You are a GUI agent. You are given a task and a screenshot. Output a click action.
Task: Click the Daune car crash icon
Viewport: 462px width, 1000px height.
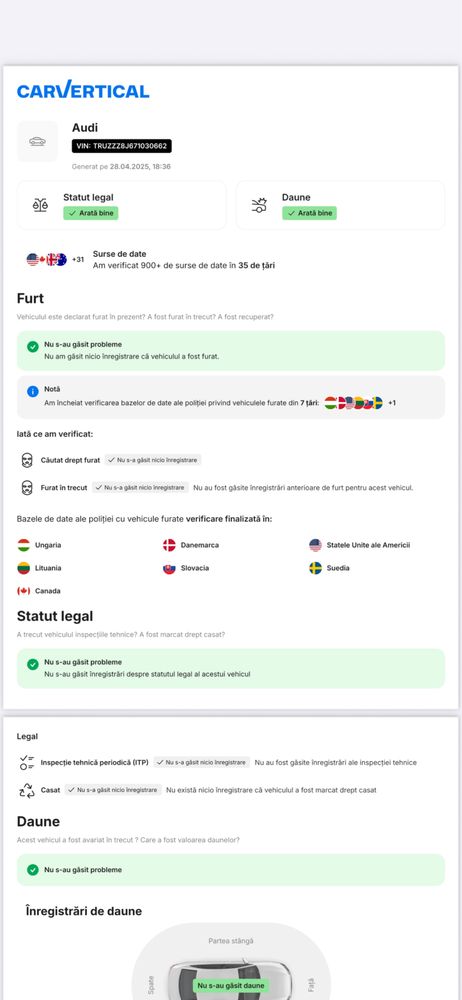click(x=259, y=205)
